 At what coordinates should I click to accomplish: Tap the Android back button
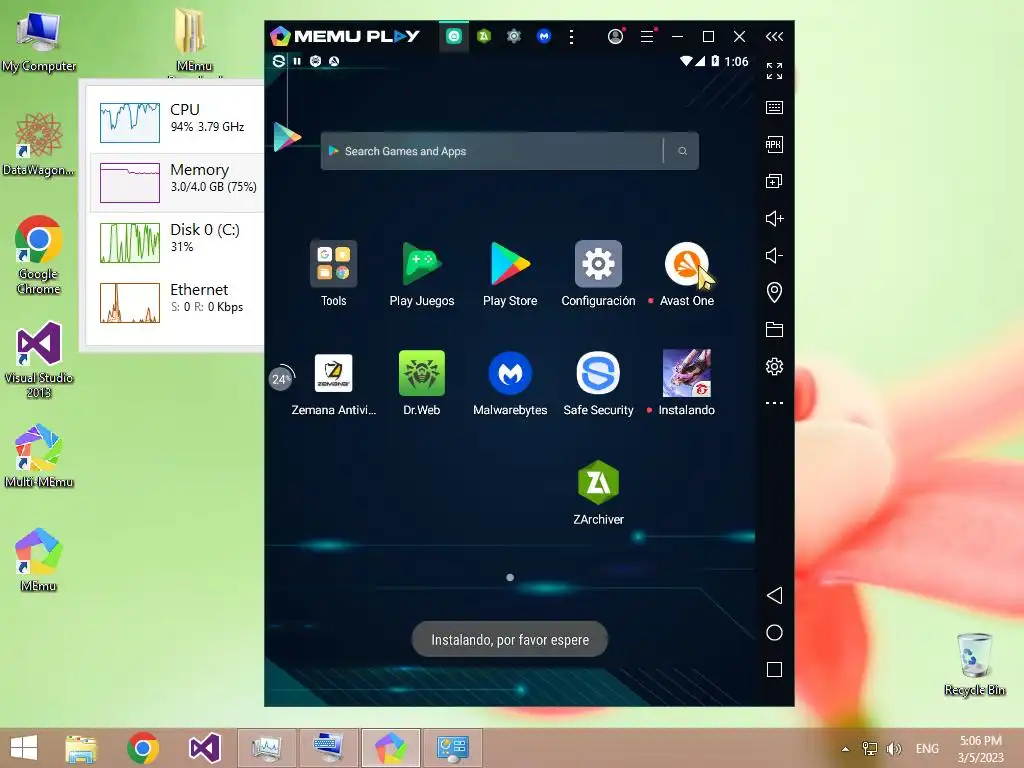[774, 595]
